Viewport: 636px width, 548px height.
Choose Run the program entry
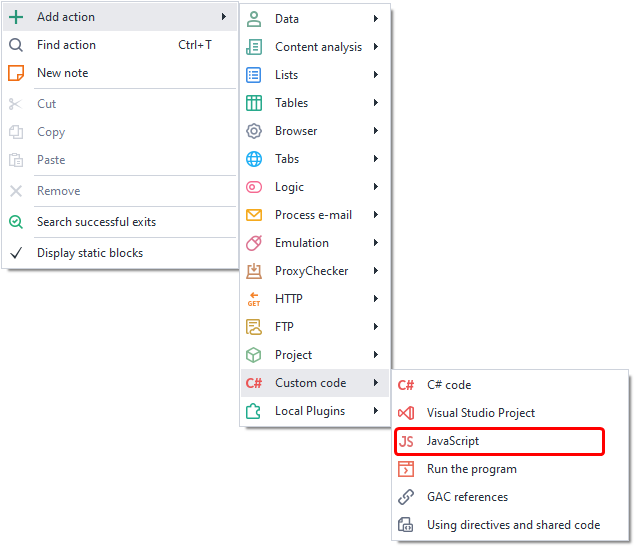click(x=471, y=469)
